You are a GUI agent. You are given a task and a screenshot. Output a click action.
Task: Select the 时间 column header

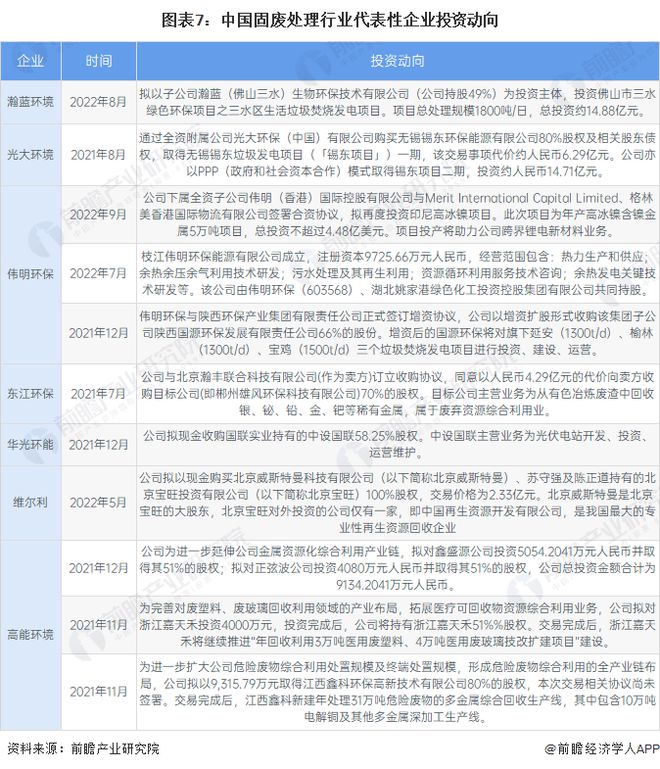(99, 61)
